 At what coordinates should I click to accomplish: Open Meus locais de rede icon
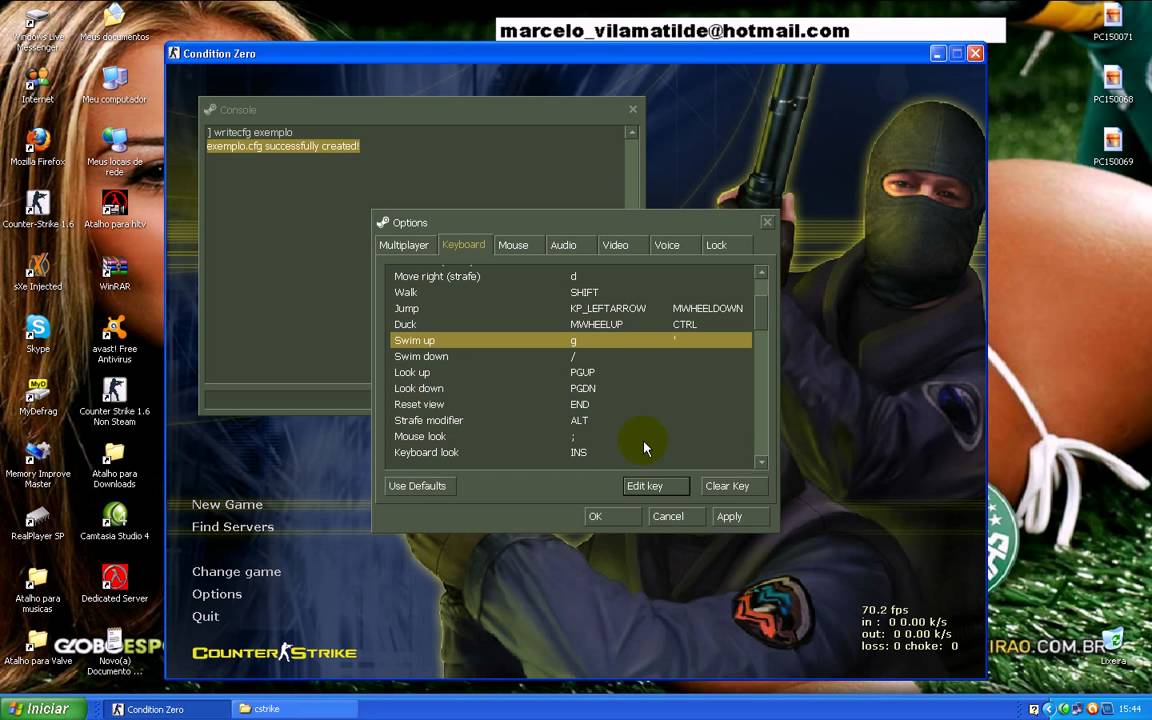click(114, 152)
